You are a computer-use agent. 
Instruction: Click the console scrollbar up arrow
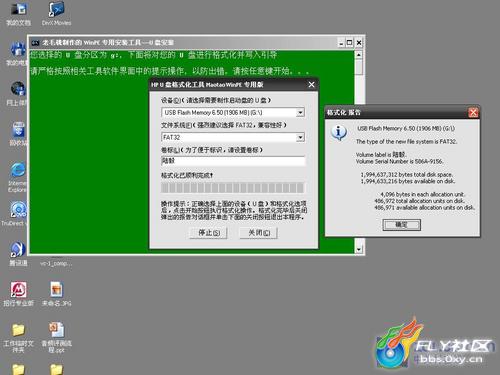(x=359, y=55)
